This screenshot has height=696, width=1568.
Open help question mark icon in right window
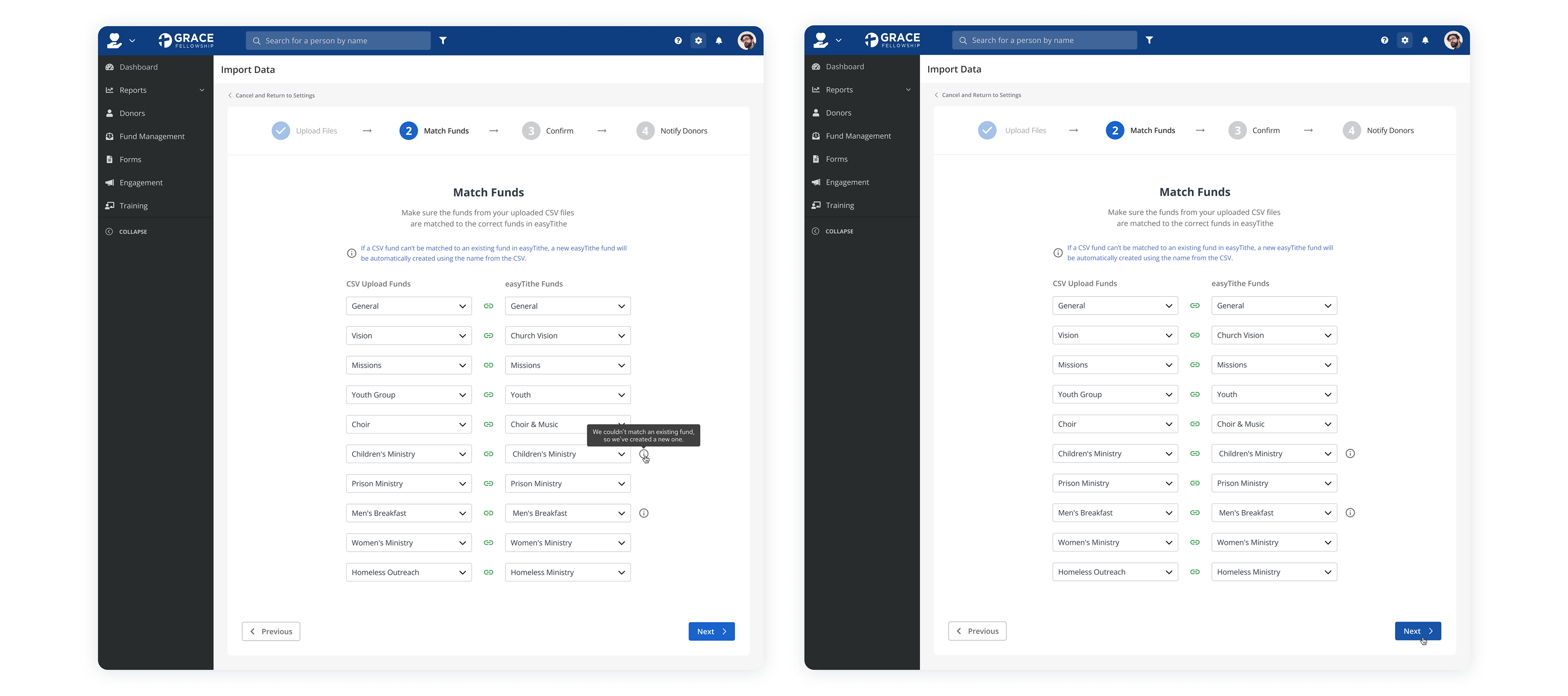pyautogui.click(x=1384, y=40)
